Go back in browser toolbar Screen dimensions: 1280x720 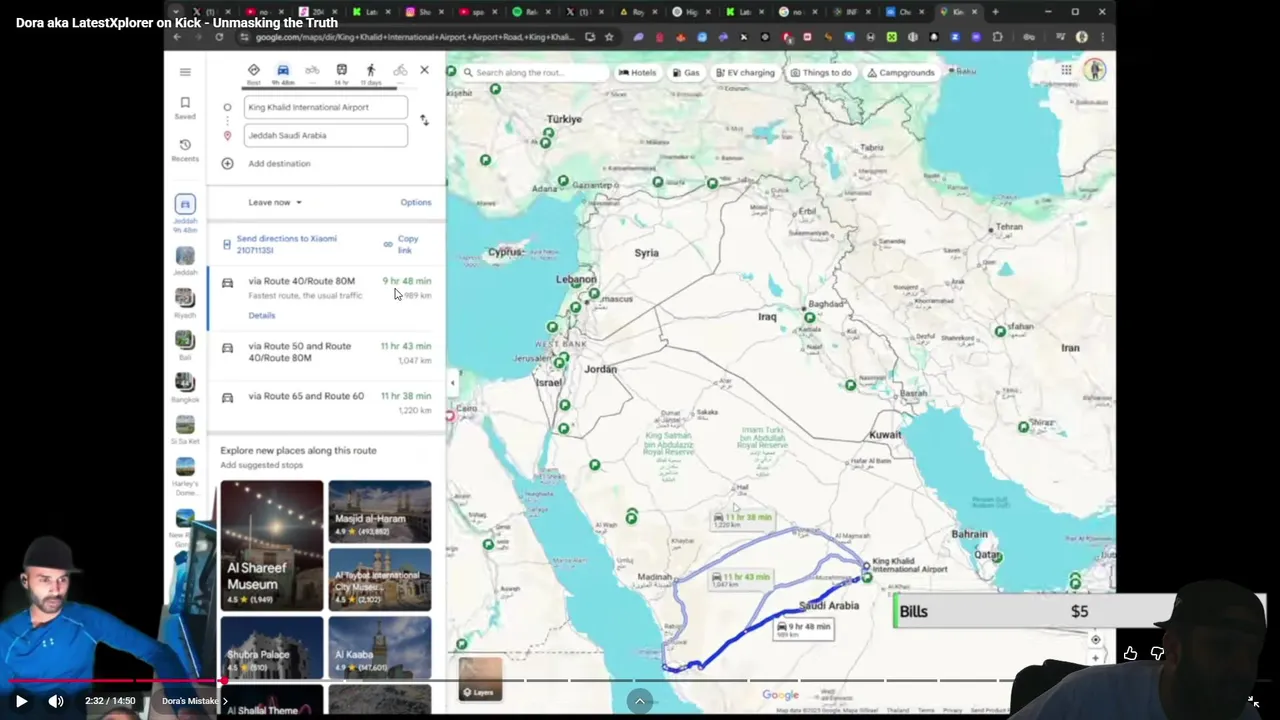pyautogui.click(x=177, y=37)
